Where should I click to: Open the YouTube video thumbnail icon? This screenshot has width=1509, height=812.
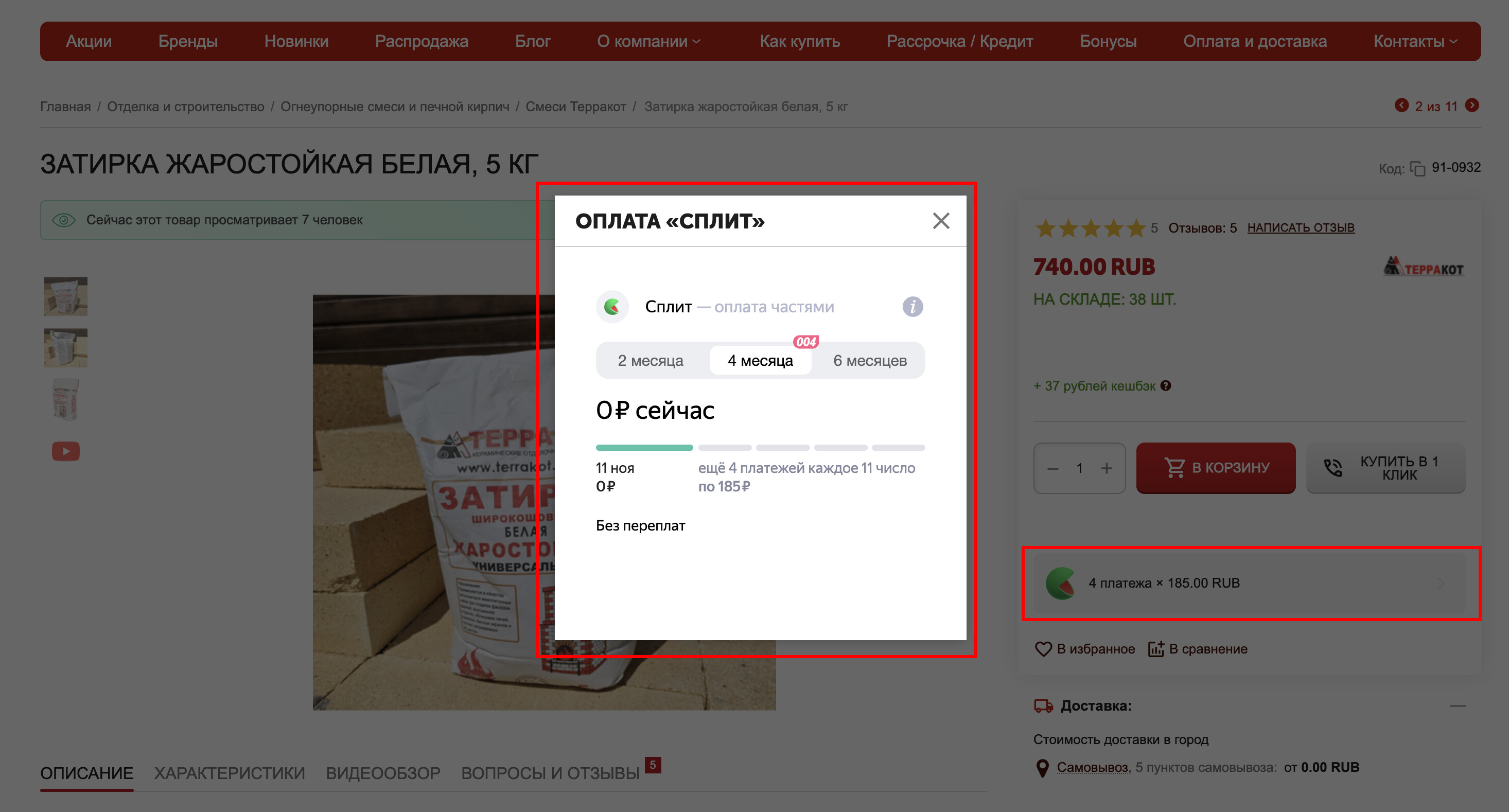coord(65,451)
